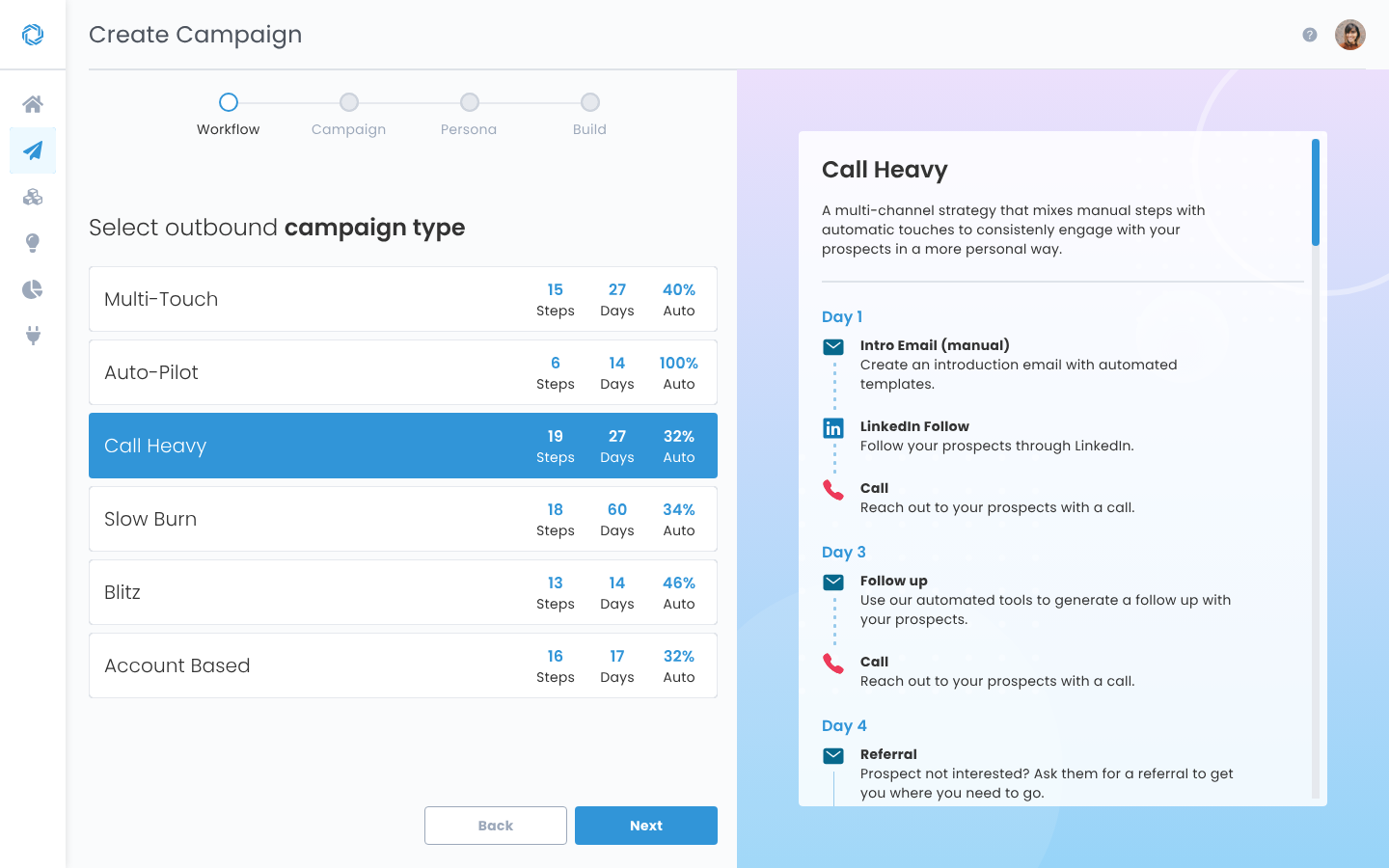Click the app logo icon
The height and width of the screenshot is (868, 1389).
[x=33, y=35]
